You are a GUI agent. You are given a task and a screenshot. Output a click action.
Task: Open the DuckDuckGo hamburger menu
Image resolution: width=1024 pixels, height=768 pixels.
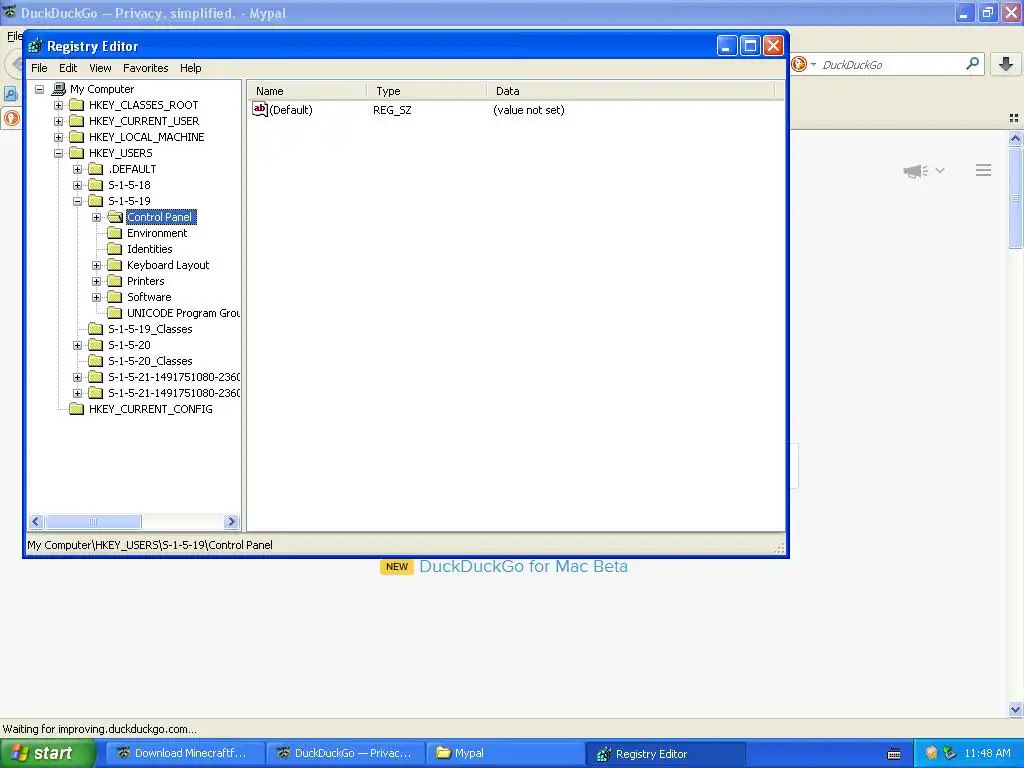click(x=984, y=170)
